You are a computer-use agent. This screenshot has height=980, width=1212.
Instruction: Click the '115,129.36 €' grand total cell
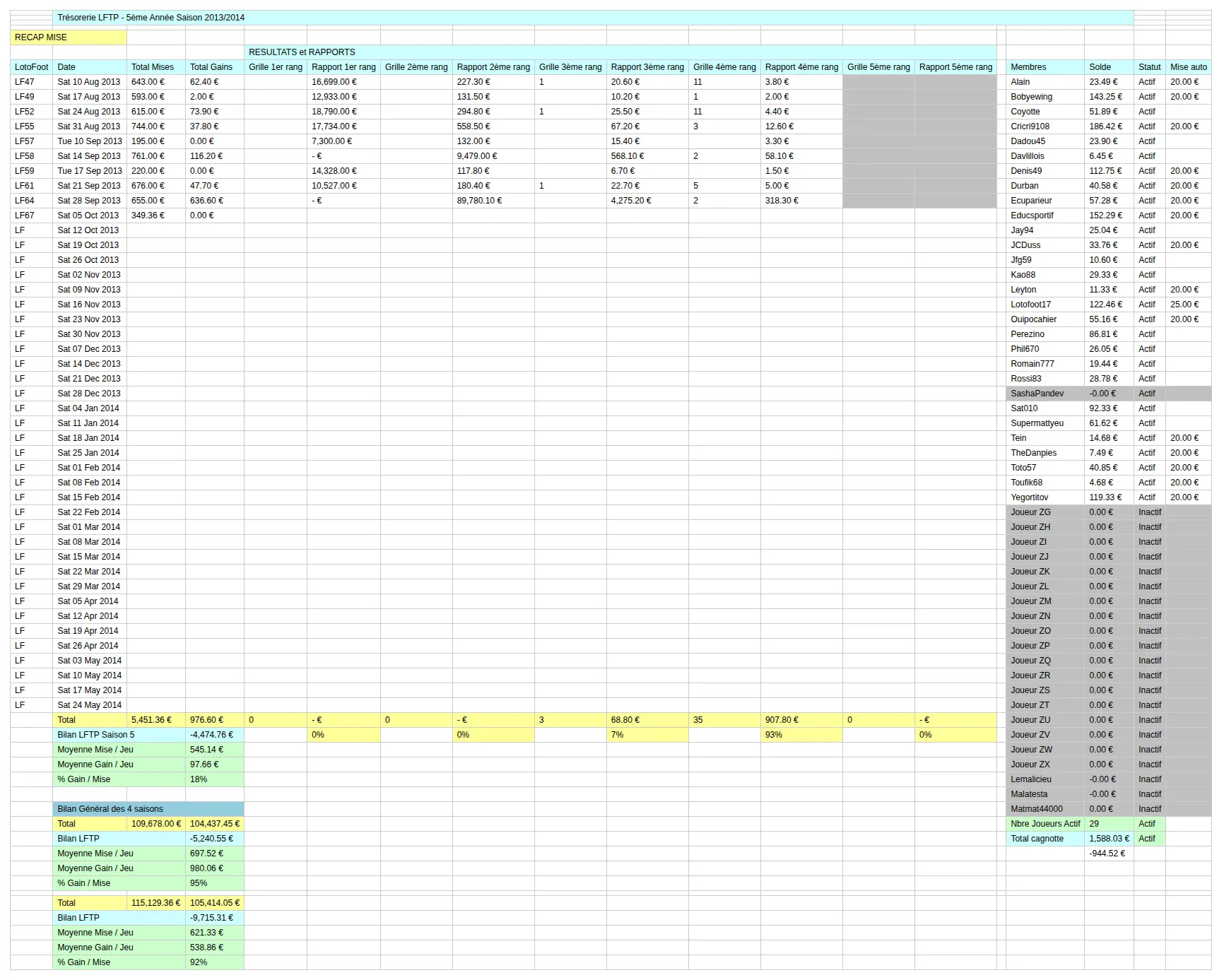(156, 903)
